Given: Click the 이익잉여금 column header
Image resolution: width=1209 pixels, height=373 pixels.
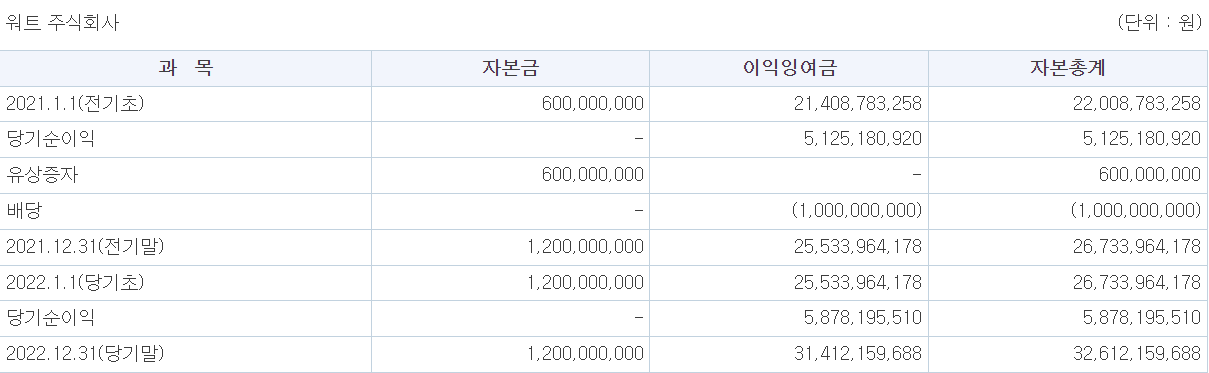Looking at the screenshot, I should tap(789, 68).
